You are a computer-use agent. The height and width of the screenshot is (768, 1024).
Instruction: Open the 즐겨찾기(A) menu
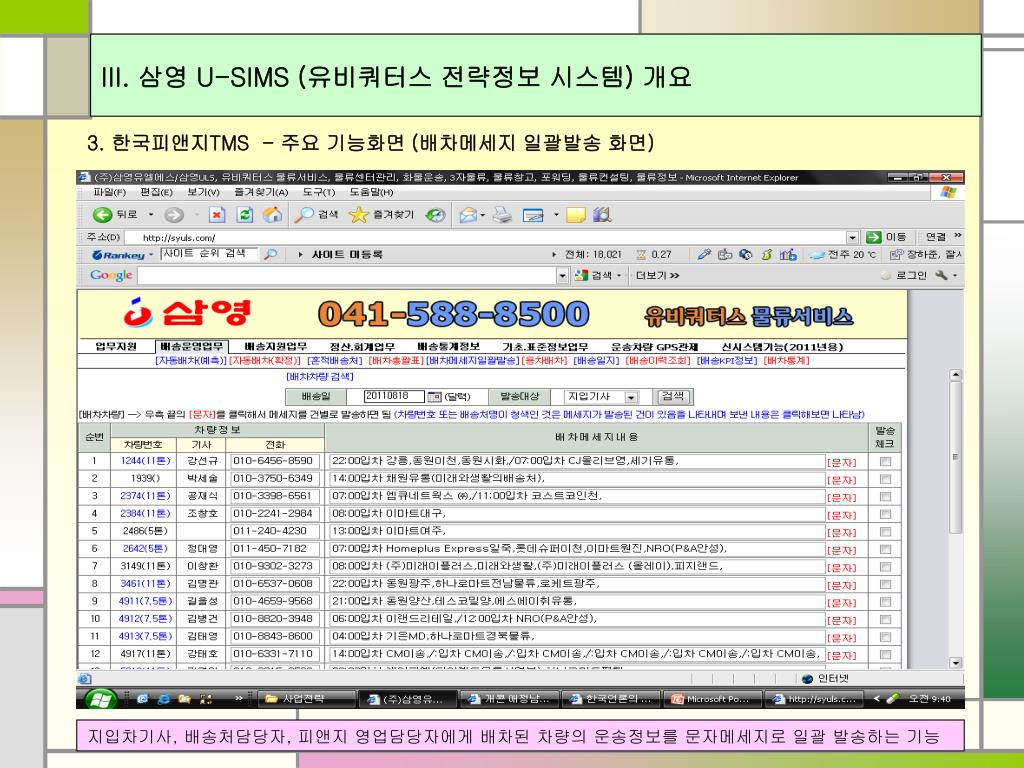261,192
